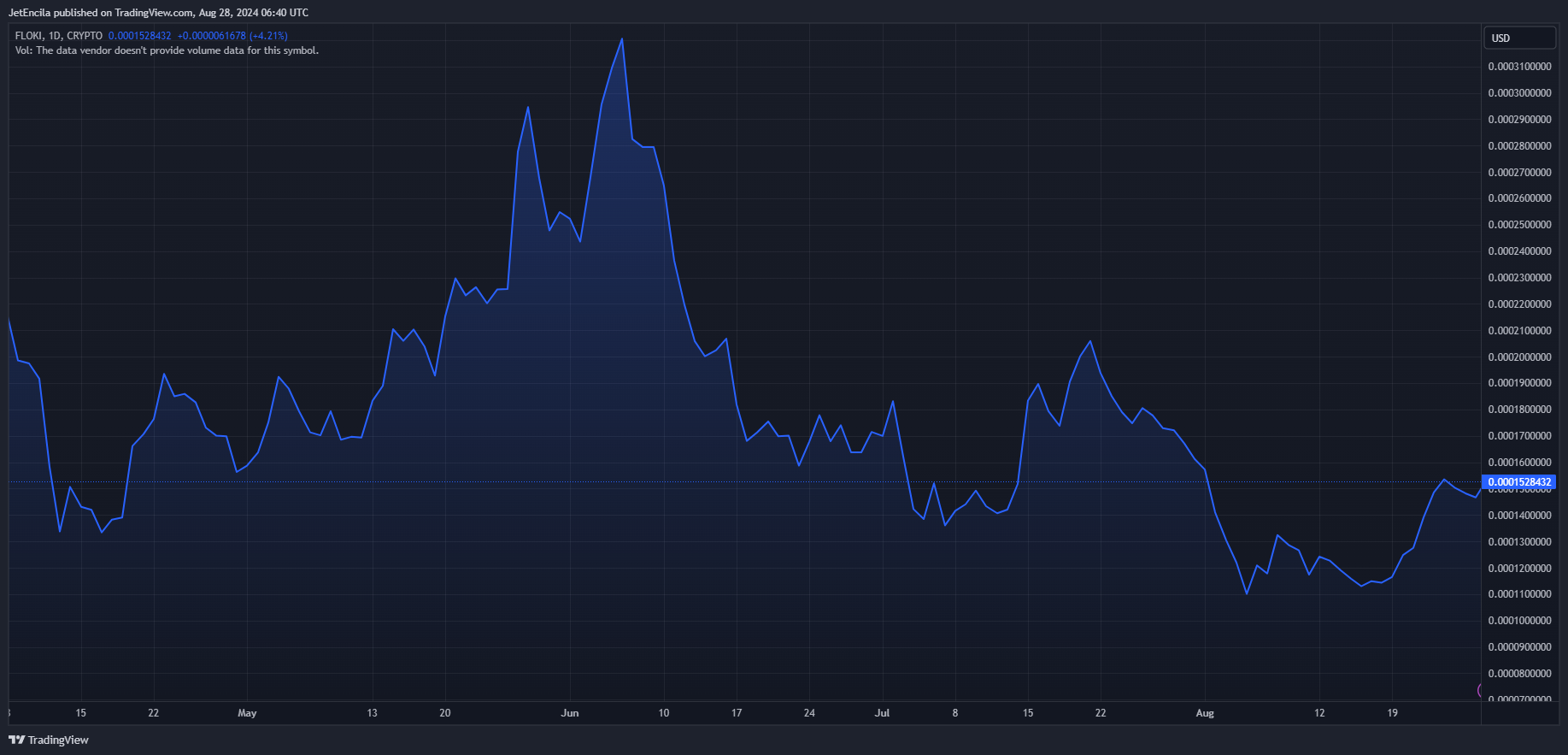This screenshot has width=1568, height=755.
Task: Click the highest peak of the price line
Action: pos(621,39)
